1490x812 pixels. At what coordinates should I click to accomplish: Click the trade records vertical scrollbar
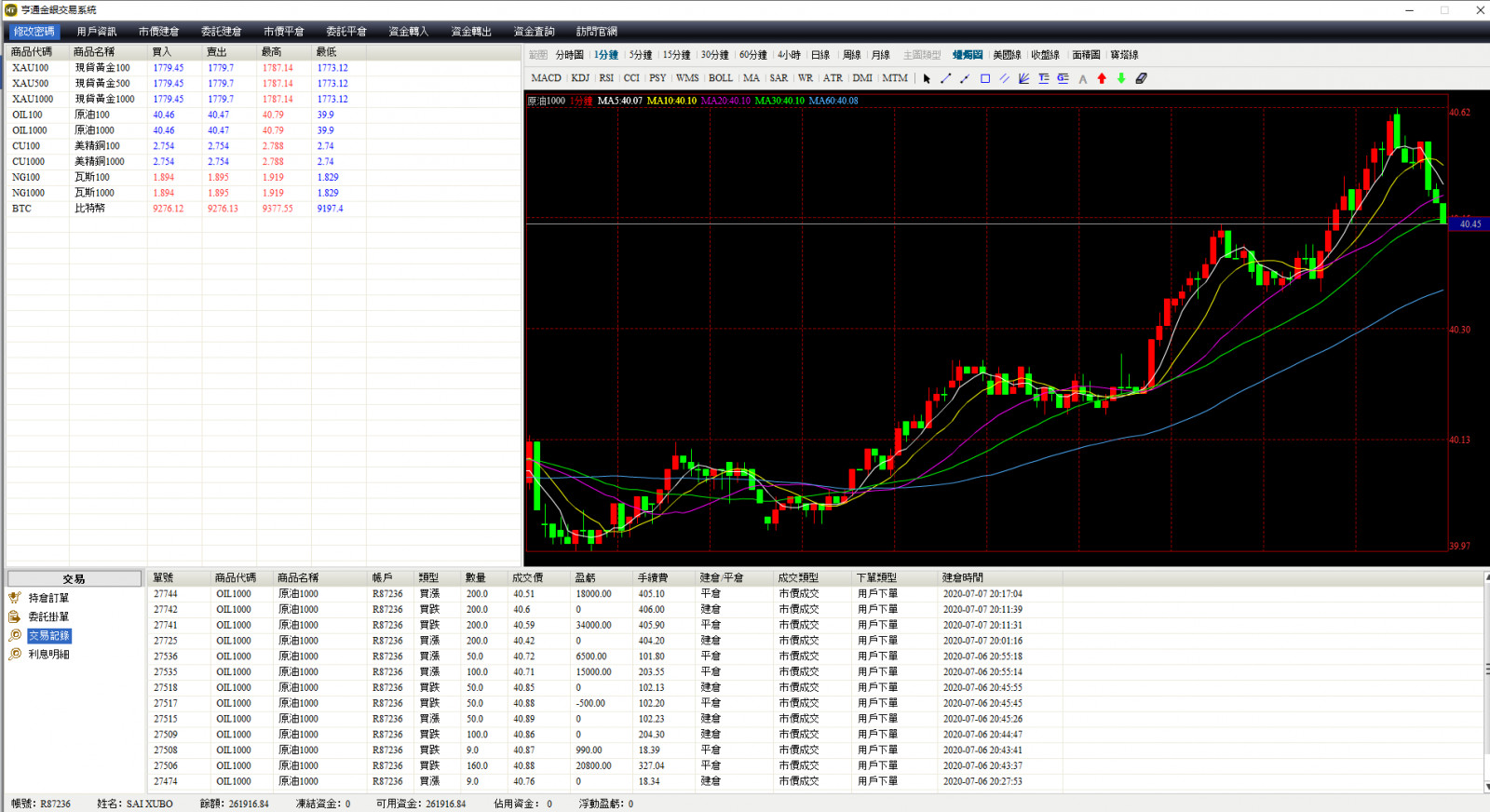coord(1485,680)
